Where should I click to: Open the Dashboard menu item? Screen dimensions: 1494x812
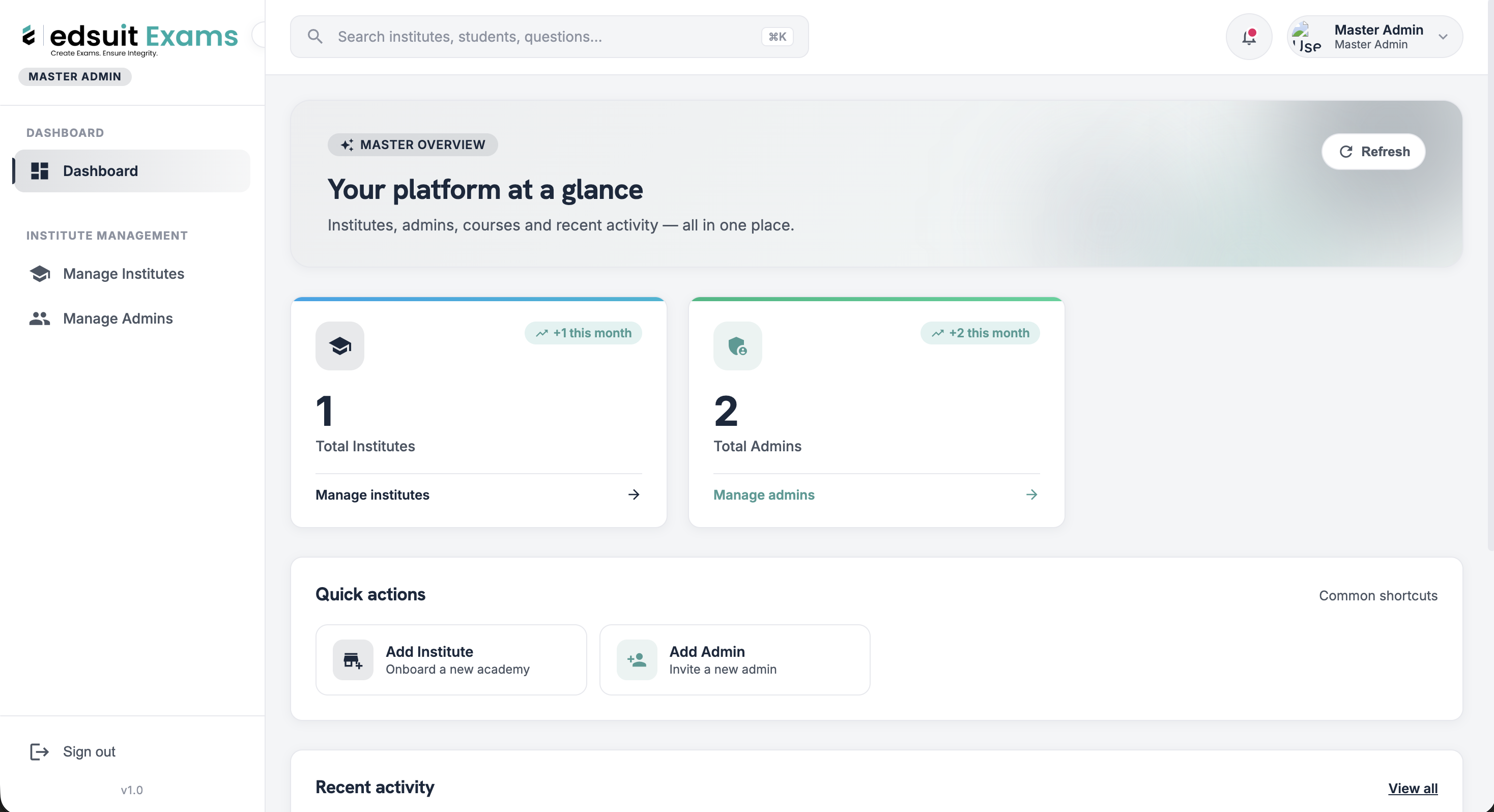[x=132, y=171]
